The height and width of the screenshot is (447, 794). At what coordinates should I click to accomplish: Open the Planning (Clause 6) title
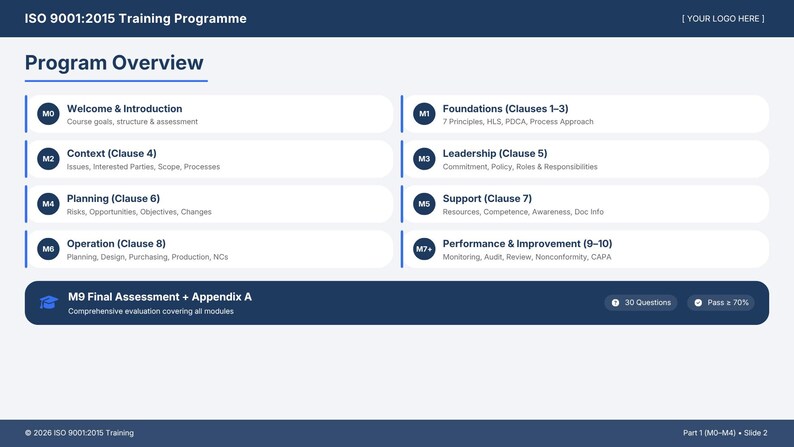113,198
